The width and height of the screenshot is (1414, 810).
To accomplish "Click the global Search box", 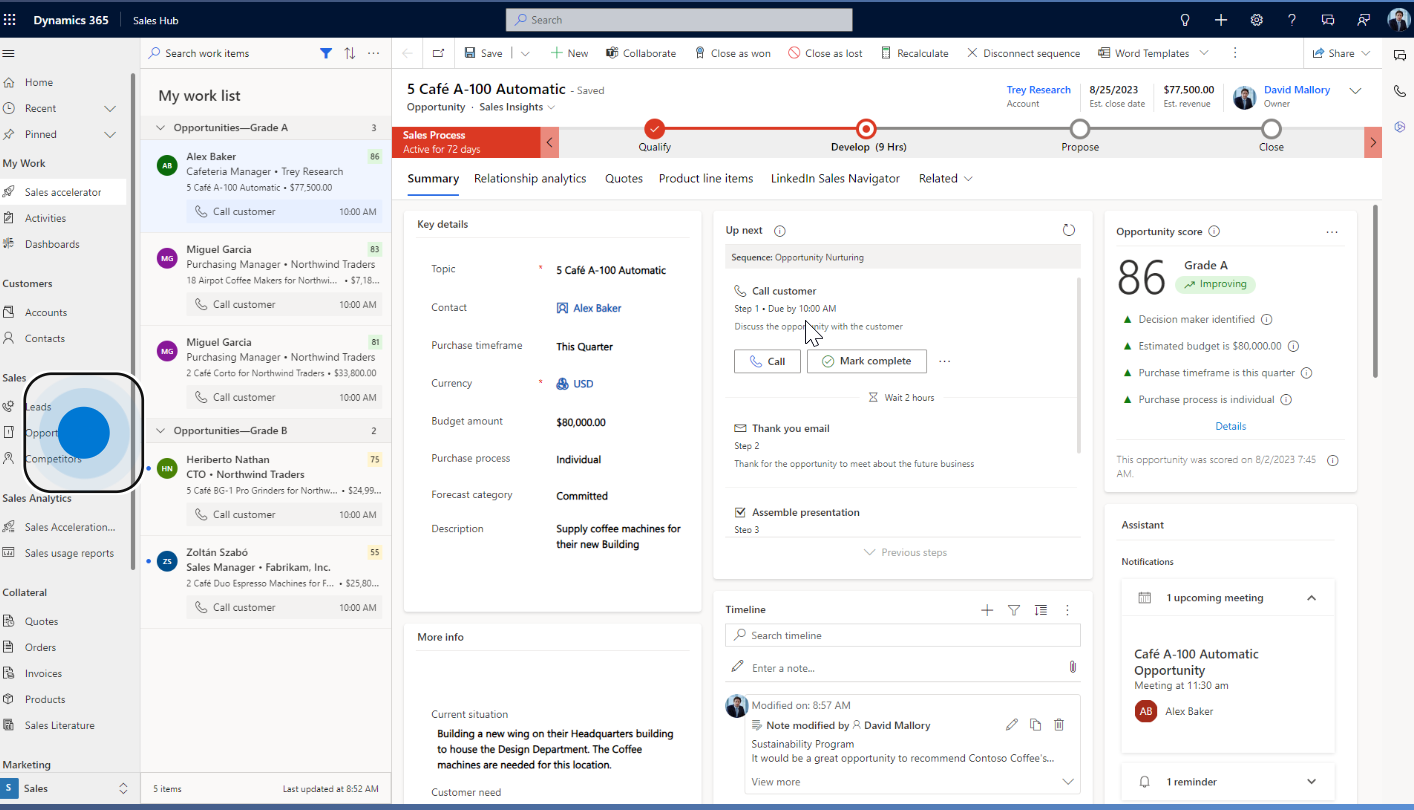I will [x=679, y=20].
